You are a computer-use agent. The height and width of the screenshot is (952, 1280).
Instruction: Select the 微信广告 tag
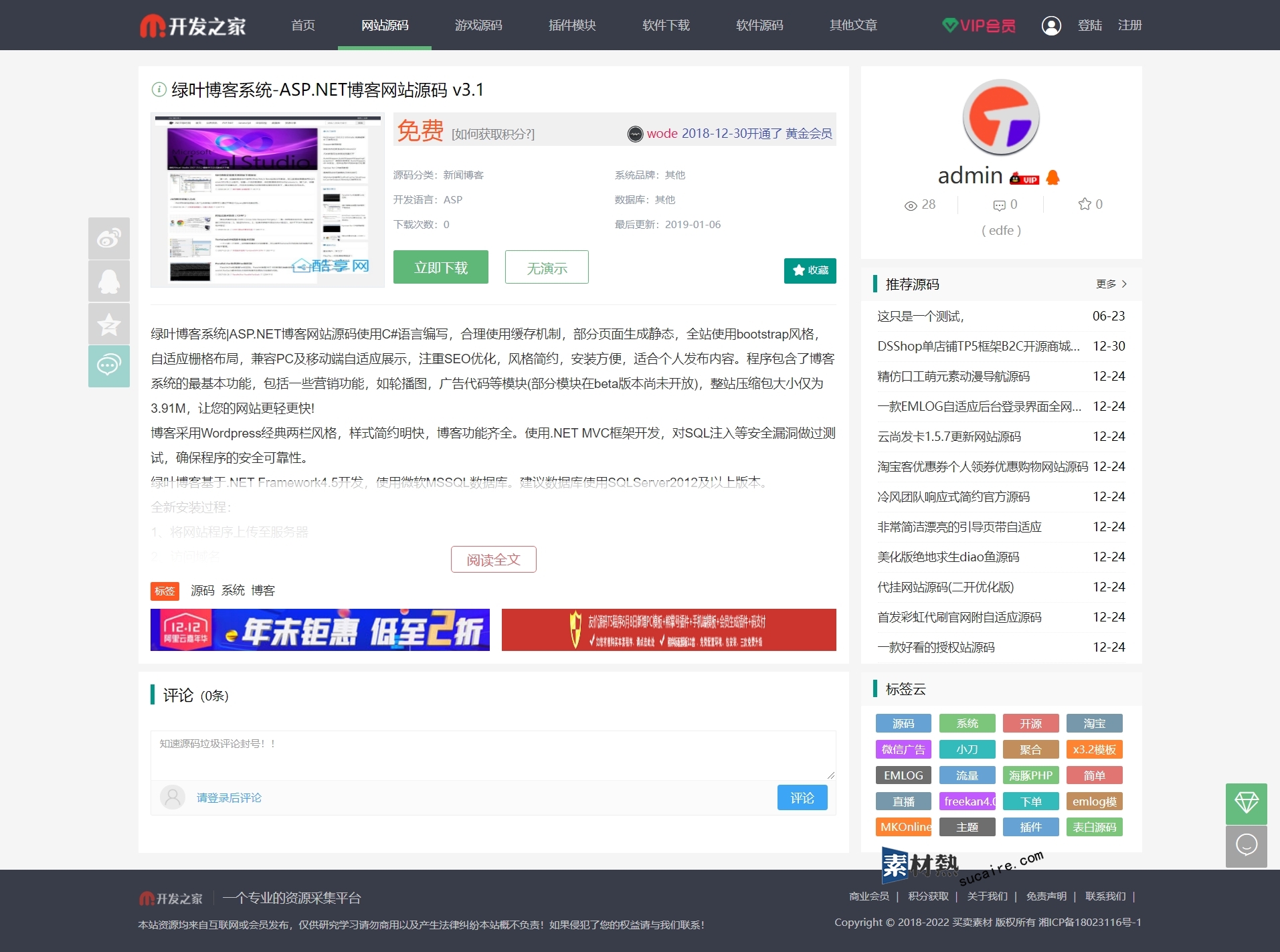(903, 749)
